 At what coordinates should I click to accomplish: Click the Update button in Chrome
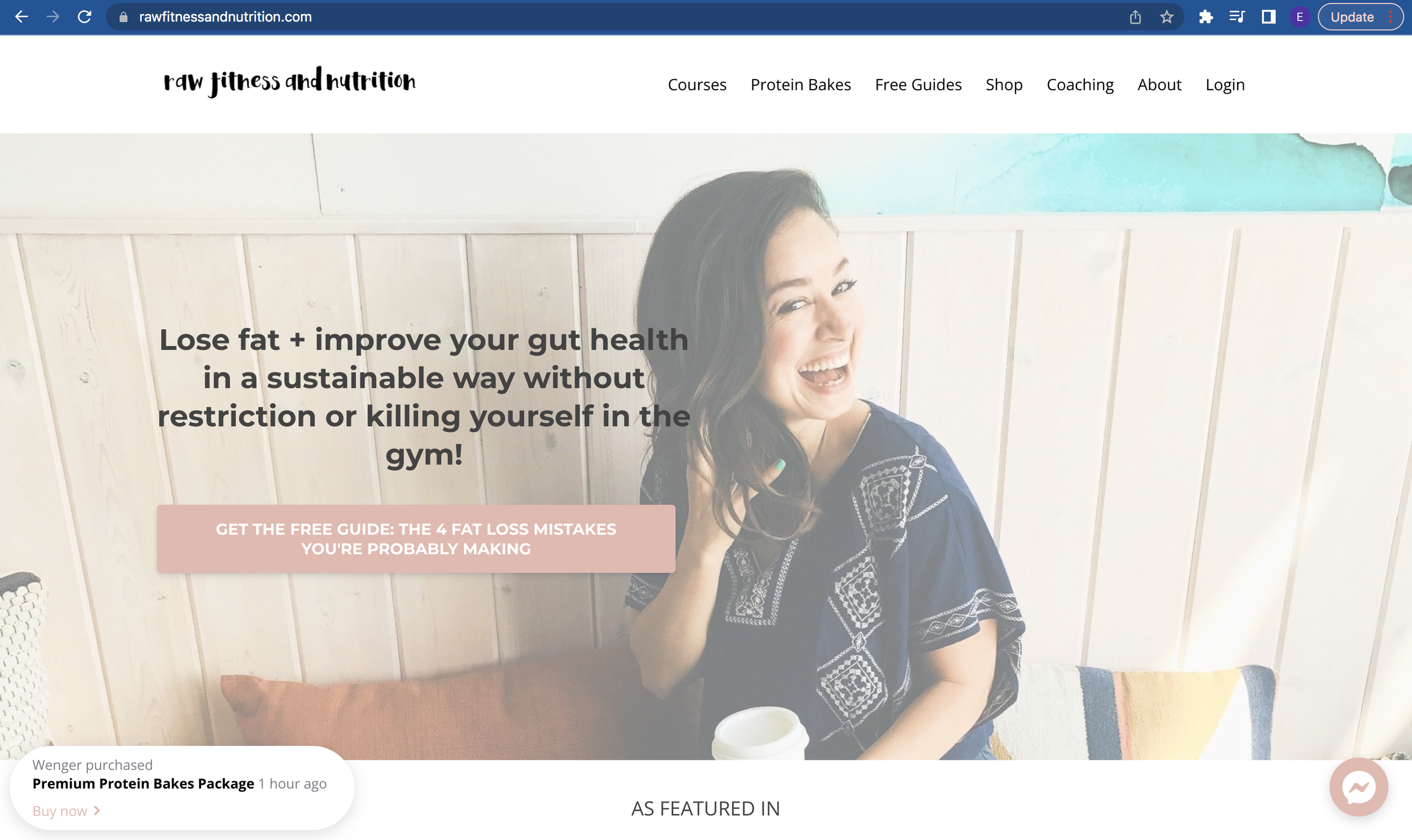[x=1352, y=17]
